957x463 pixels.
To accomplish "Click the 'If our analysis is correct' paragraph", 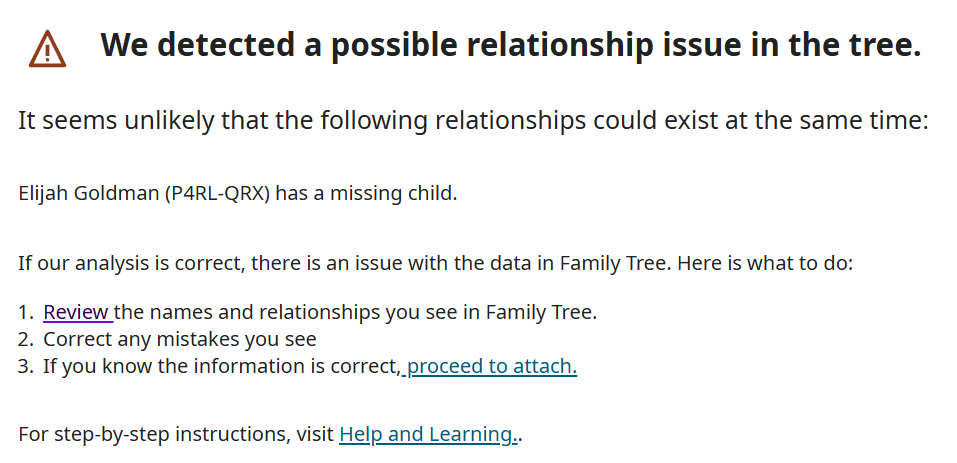I will click(x=436, y=264).
